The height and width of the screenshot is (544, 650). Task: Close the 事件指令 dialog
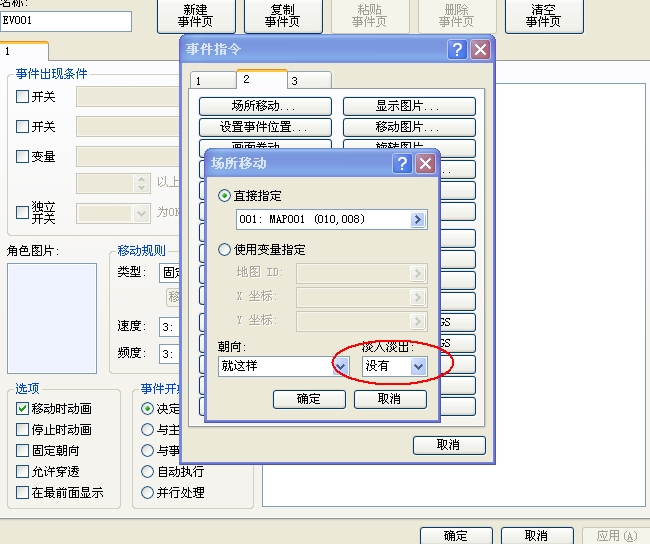pyautogui.click(x=481, y=50)
